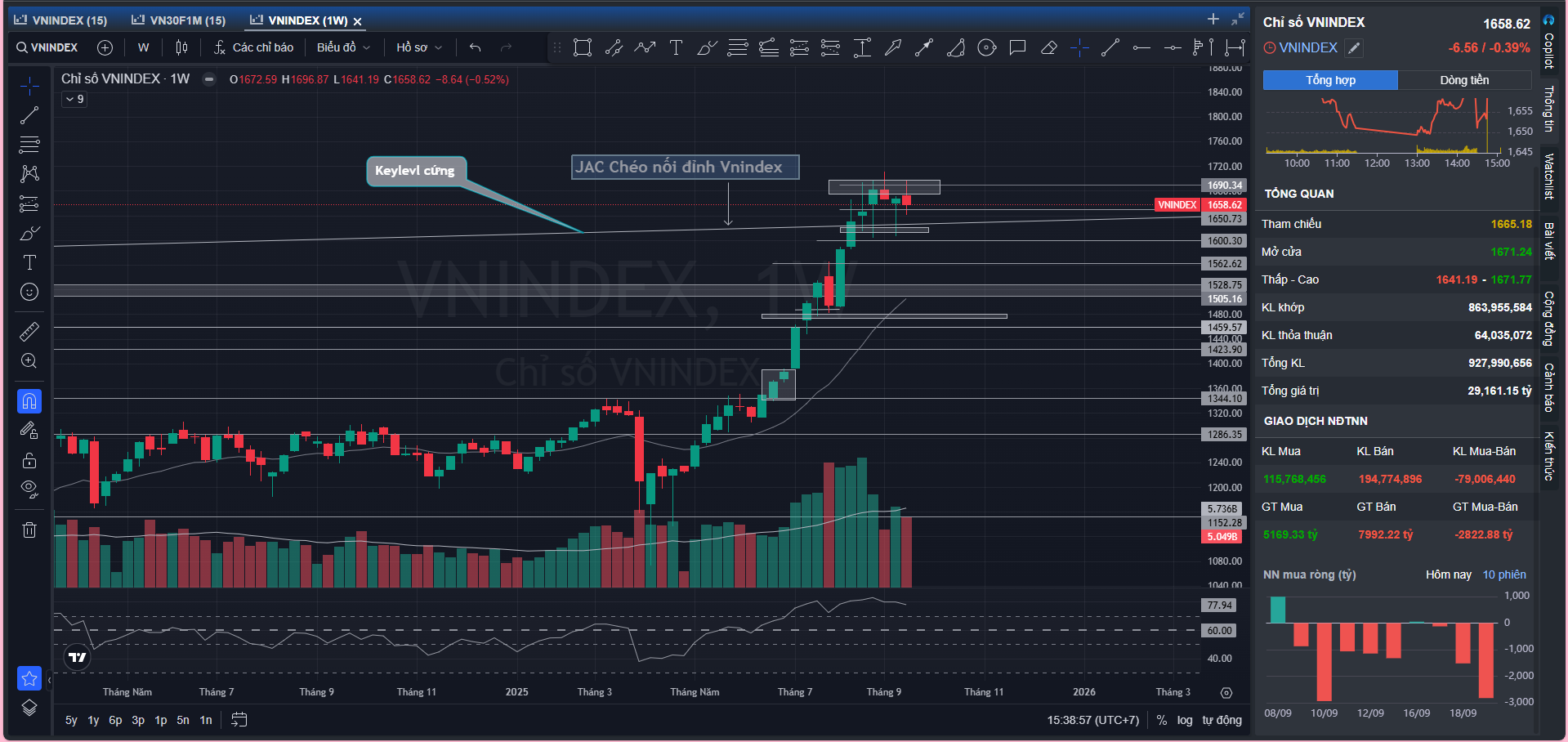Change the candlestick chart style

tap(181, 47)
